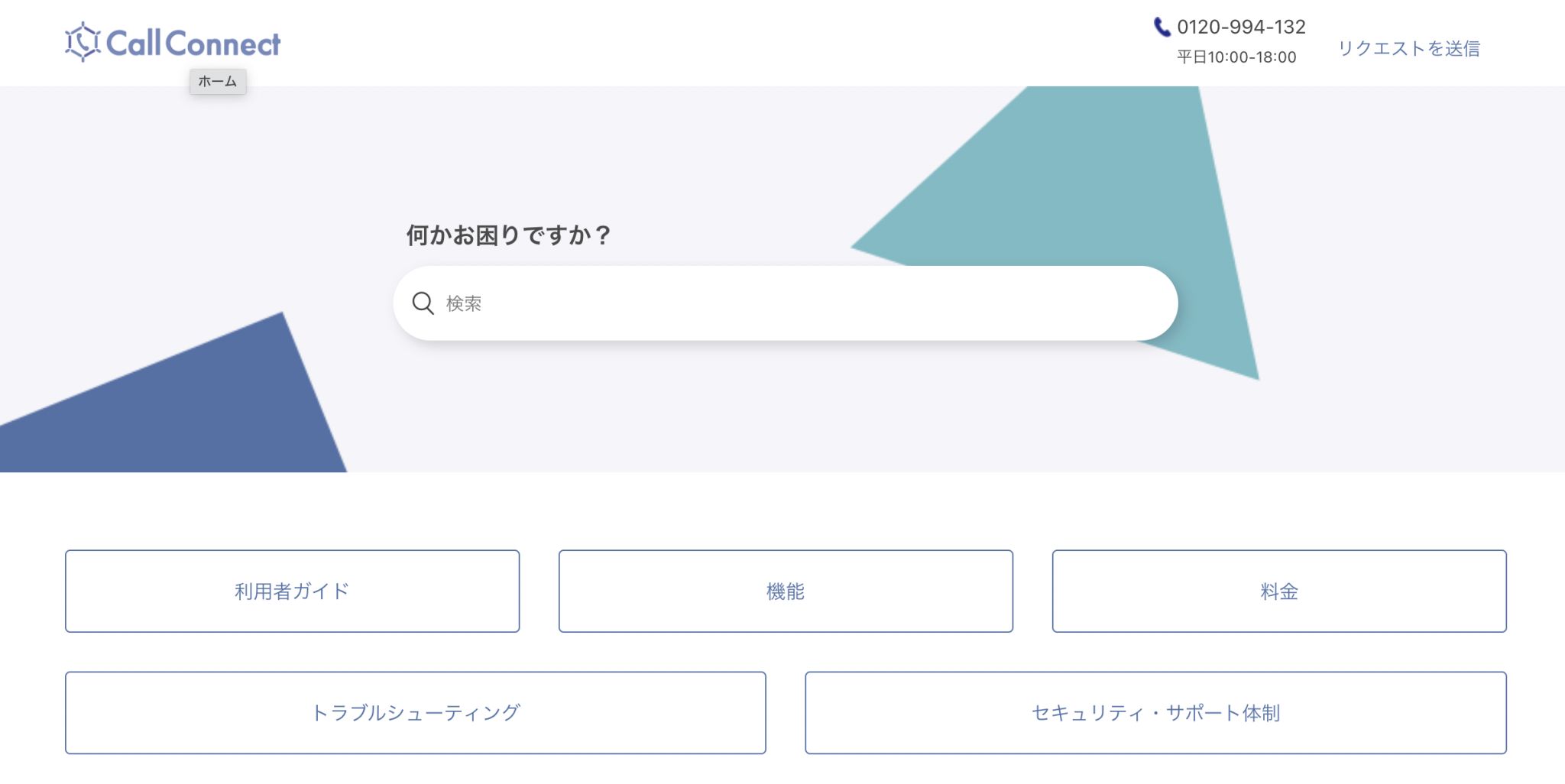Select the hexagonal emblem in the logo
1565x784 pixels.
[x=82, y=42]
